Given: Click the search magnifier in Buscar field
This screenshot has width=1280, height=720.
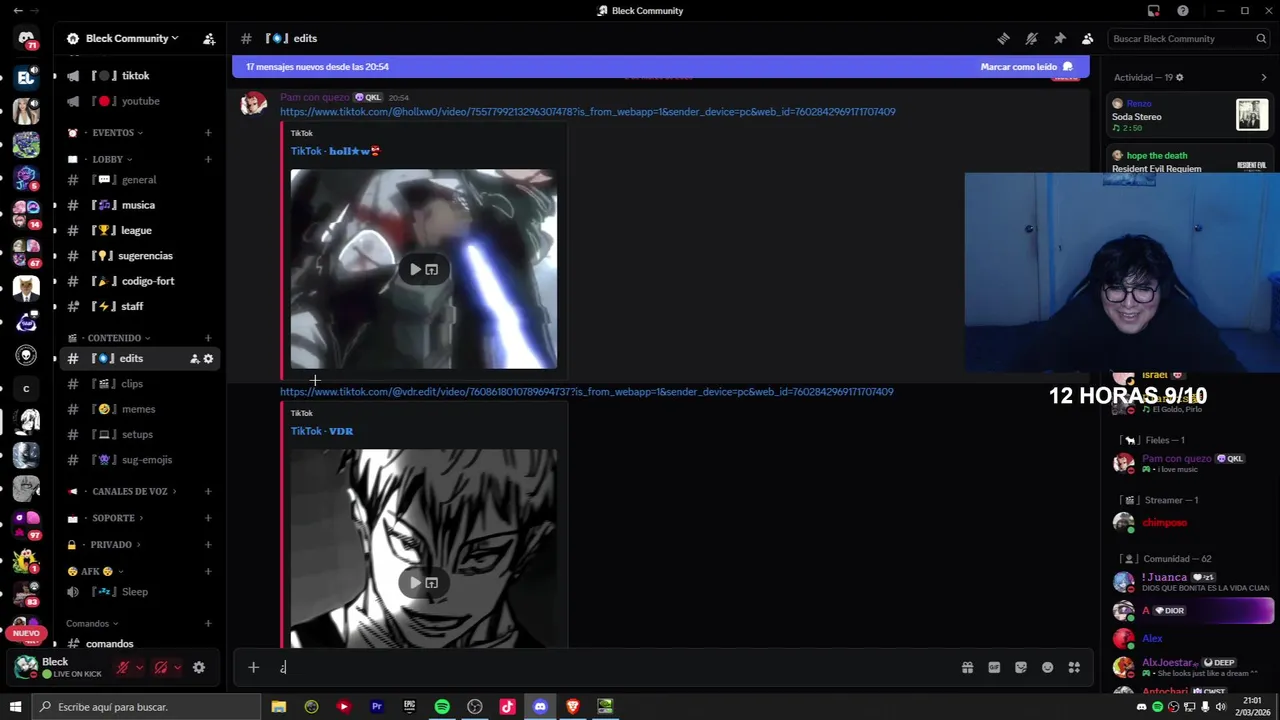Looking at the screenshot, I should coord(1261,39).
